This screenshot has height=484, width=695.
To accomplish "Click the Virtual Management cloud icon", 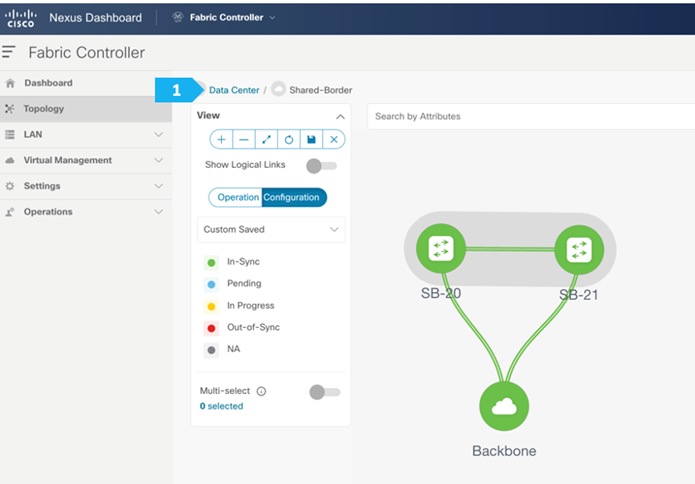I will (10, 160).
